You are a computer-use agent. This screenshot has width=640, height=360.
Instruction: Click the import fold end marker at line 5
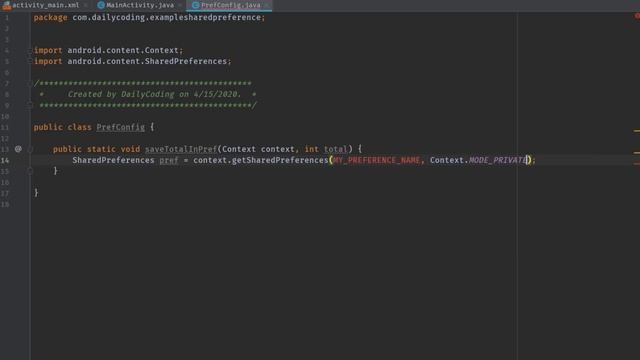[x=30, y=61]
